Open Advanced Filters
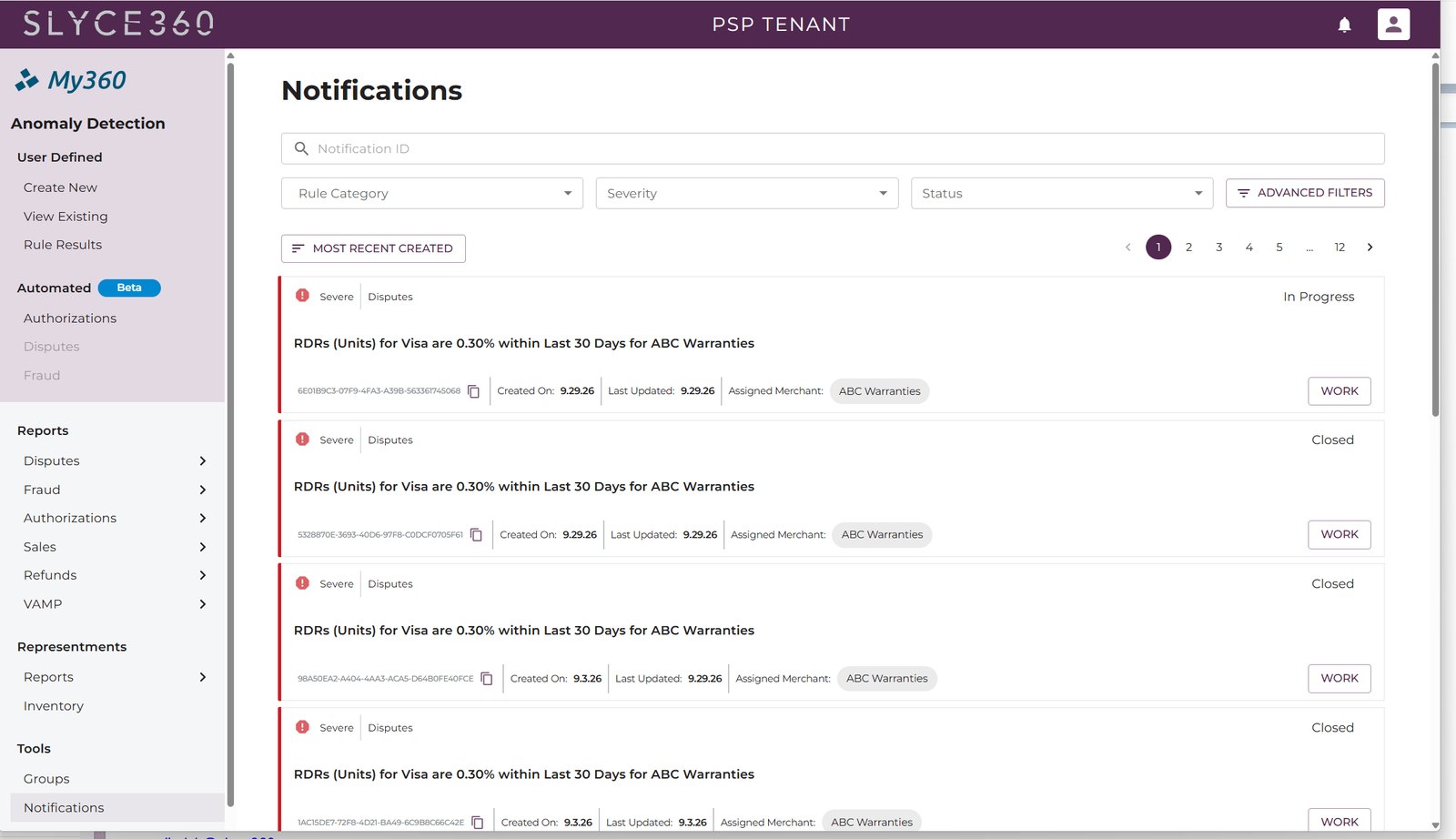1456x839 pixels. [1305, 193]
